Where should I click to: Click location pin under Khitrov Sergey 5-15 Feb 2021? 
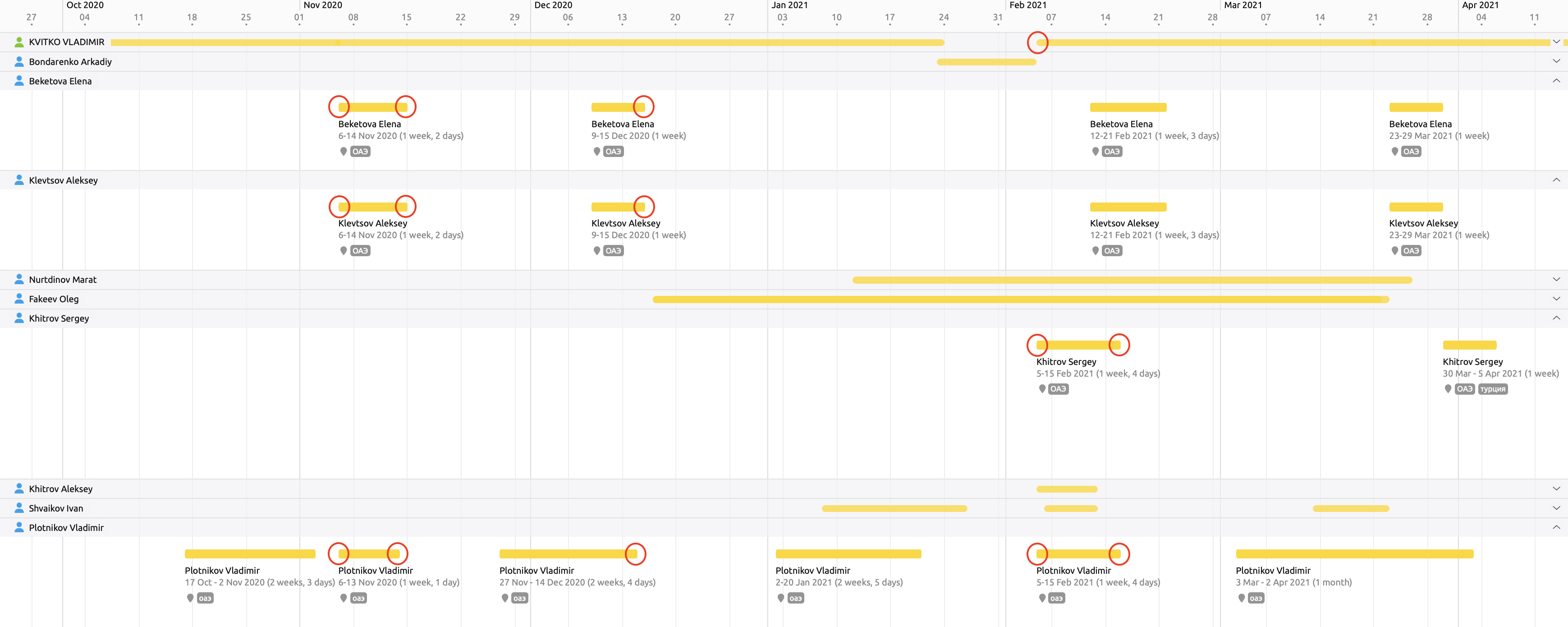pos(1041,389)
